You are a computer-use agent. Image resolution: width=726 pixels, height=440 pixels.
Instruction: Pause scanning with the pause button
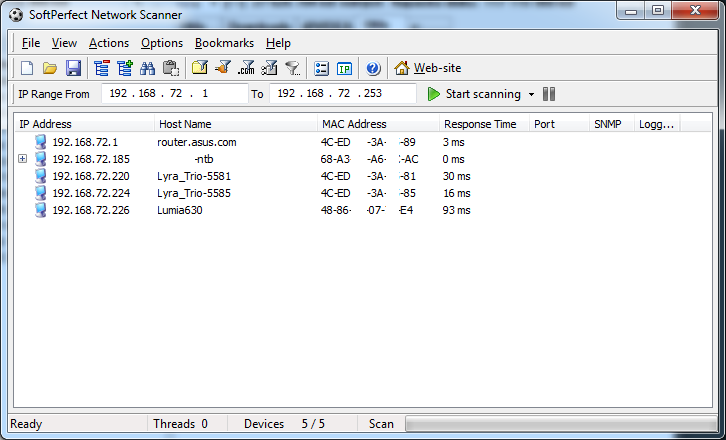549,94
